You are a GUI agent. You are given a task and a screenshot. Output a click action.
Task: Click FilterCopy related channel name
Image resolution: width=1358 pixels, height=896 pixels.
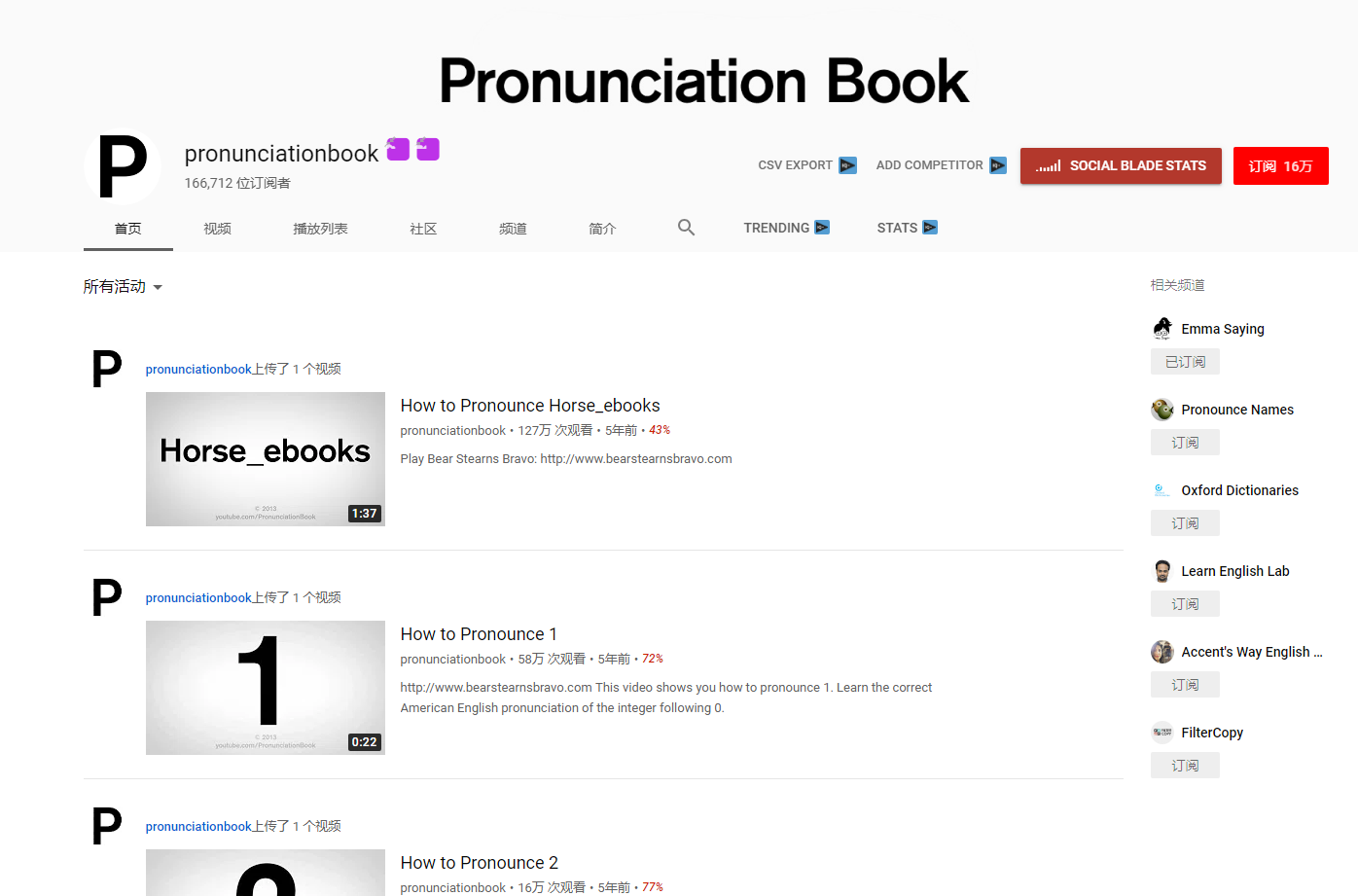tap(1212, 733)
